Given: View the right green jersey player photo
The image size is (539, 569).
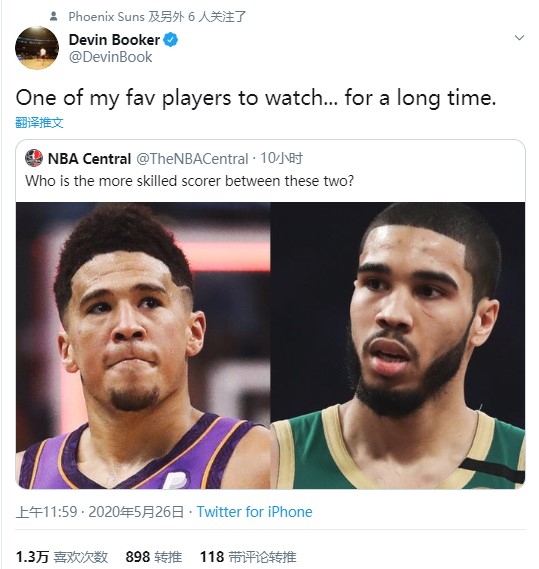Looking at the screenshot, I should (398, 345).
